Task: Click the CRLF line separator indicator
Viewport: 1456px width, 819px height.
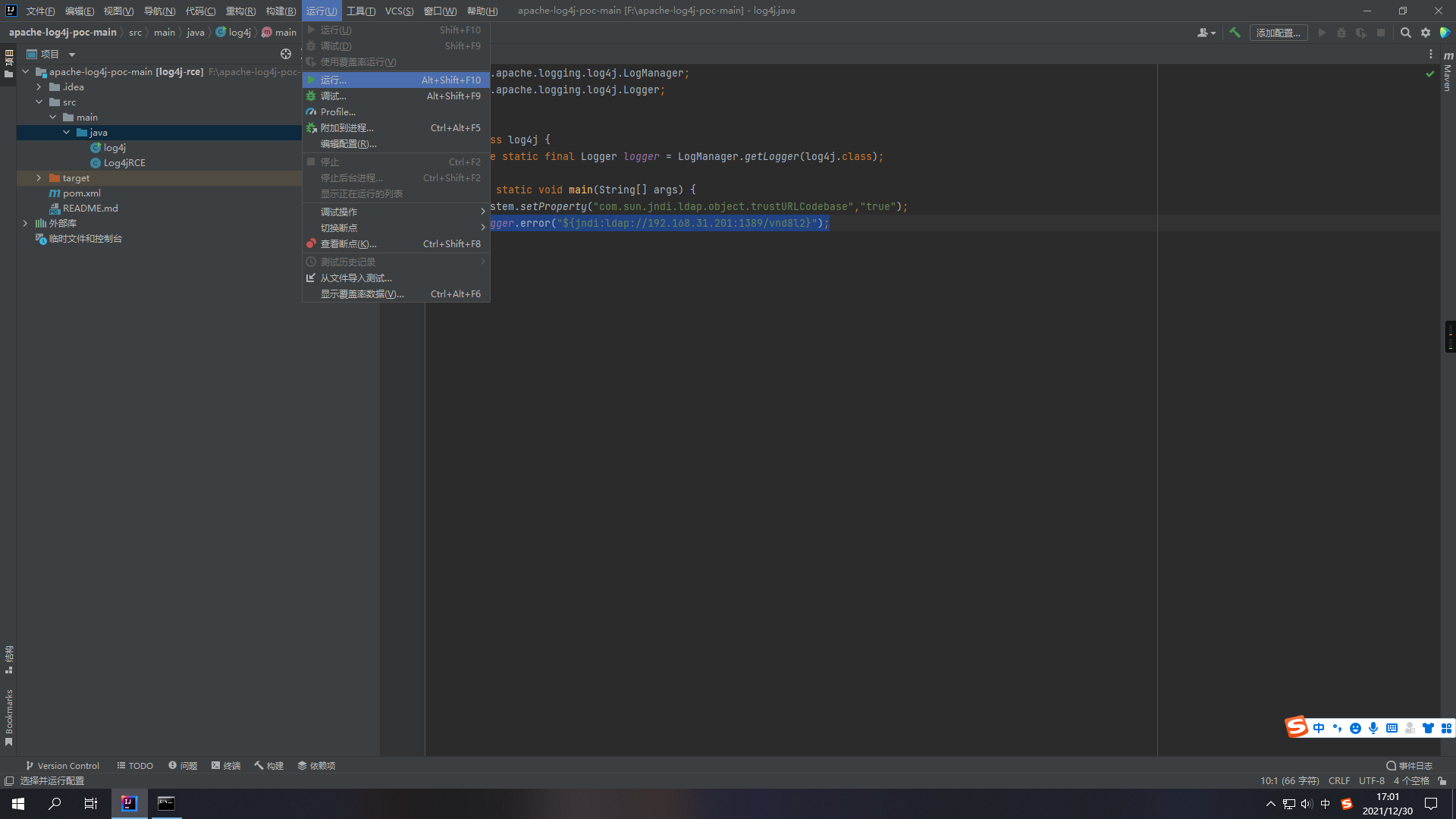Action: (x=1338, y=780)
